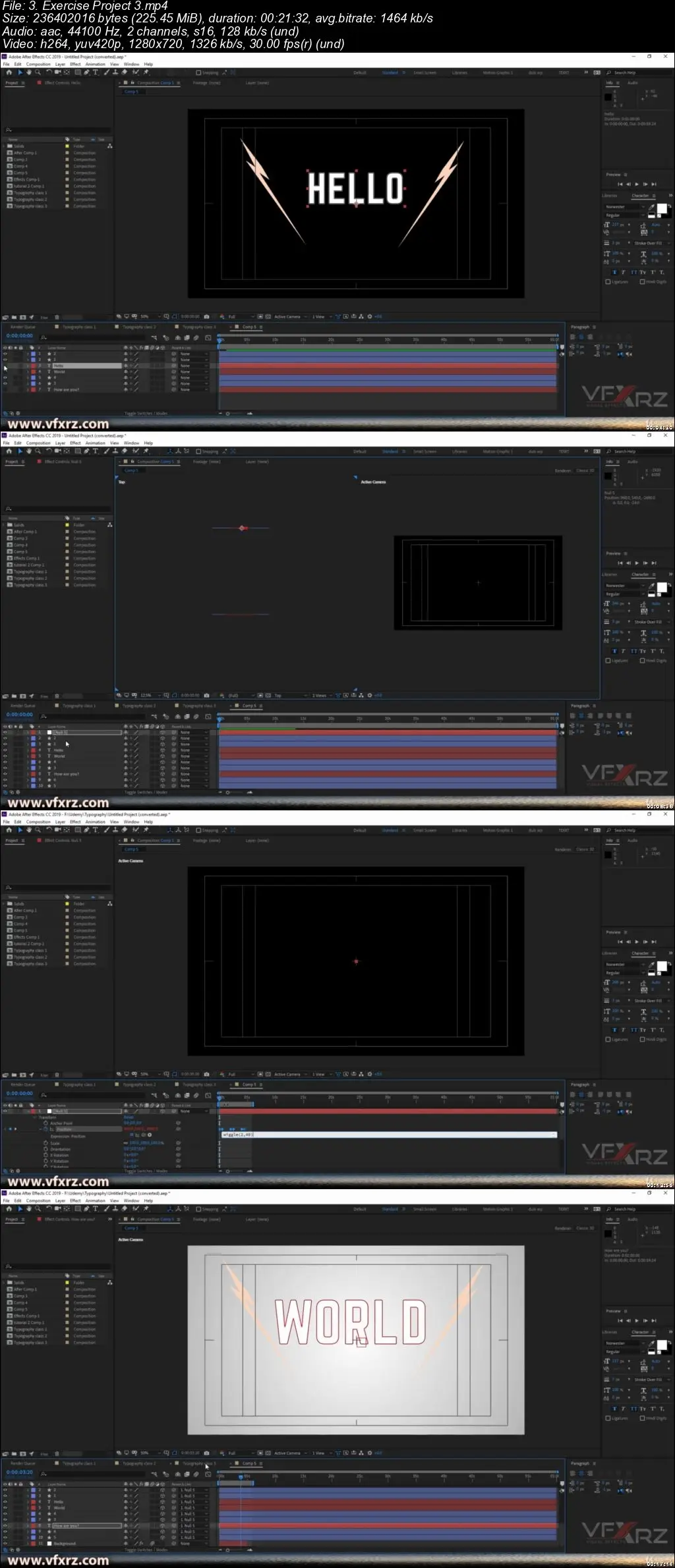Open the 2 Views dropdown under the top-view viewer

tap(321, 695)
